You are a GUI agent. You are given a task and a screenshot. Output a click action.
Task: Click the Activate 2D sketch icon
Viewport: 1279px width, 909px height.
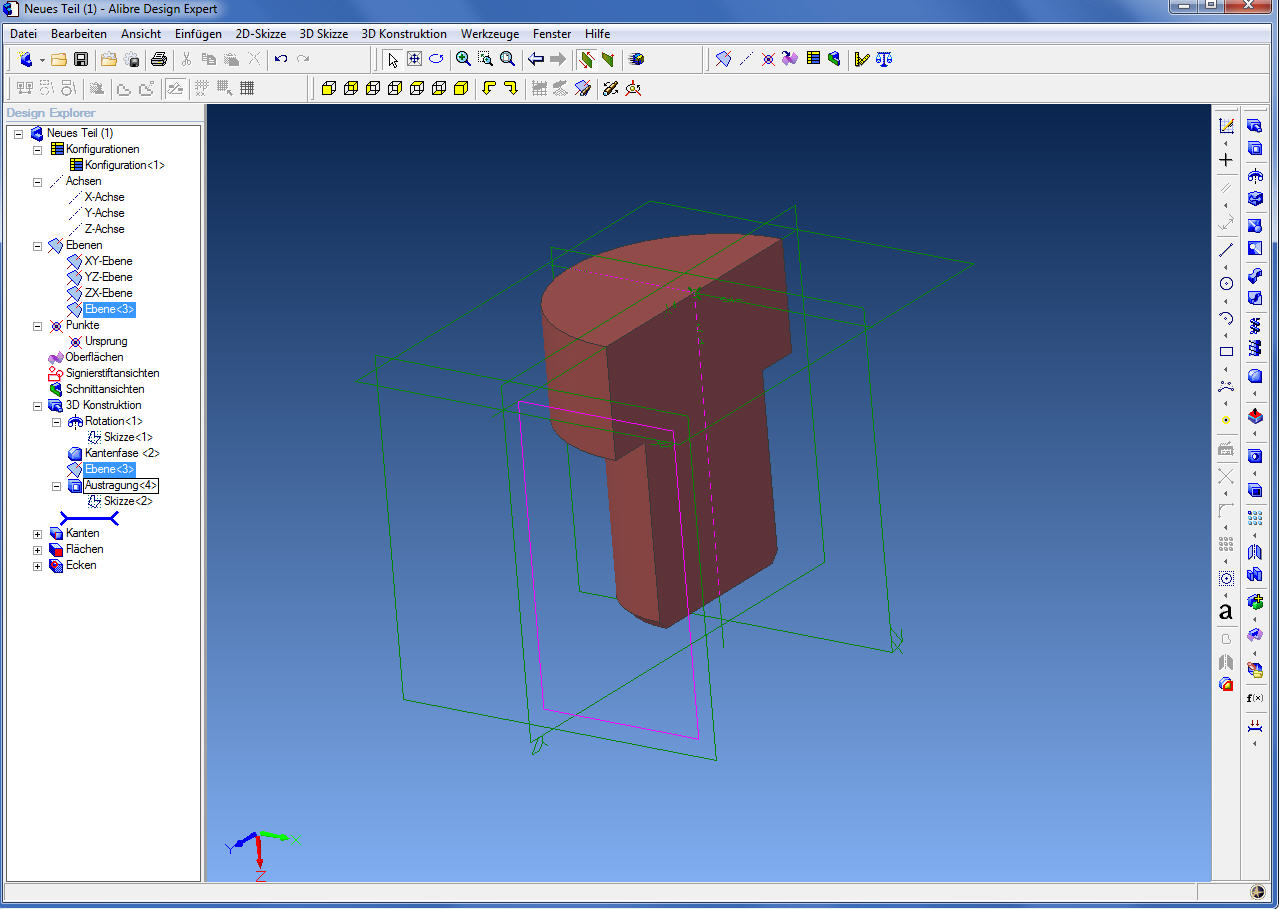pos(1226,126)
